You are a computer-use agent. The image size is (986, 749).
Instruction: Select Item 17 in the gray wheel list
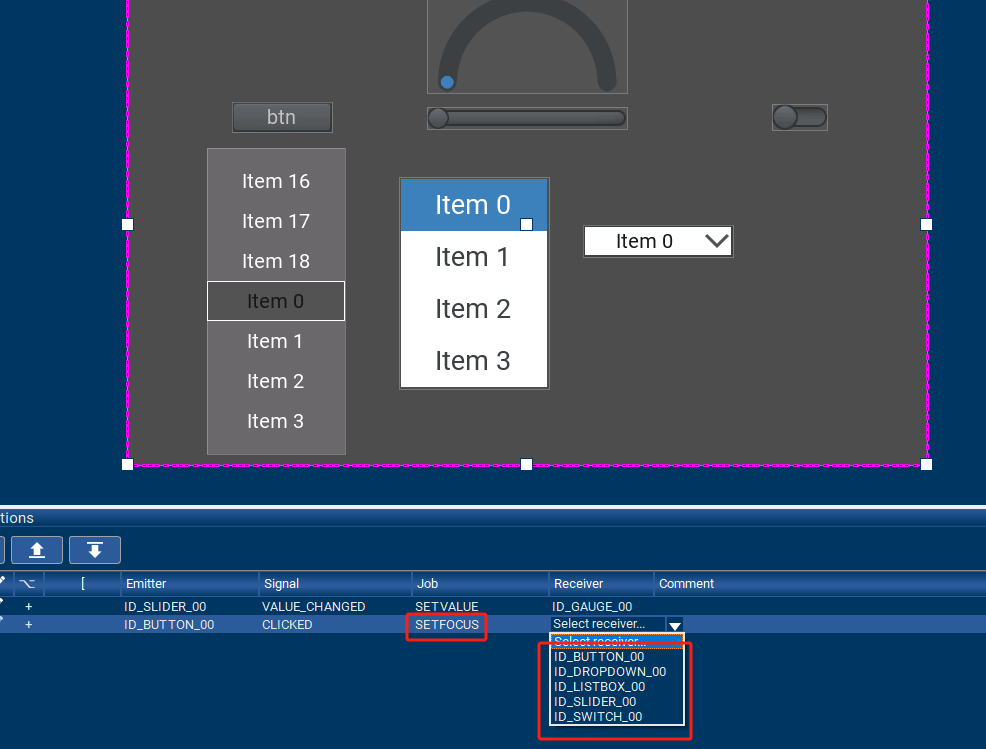(276, 221)
